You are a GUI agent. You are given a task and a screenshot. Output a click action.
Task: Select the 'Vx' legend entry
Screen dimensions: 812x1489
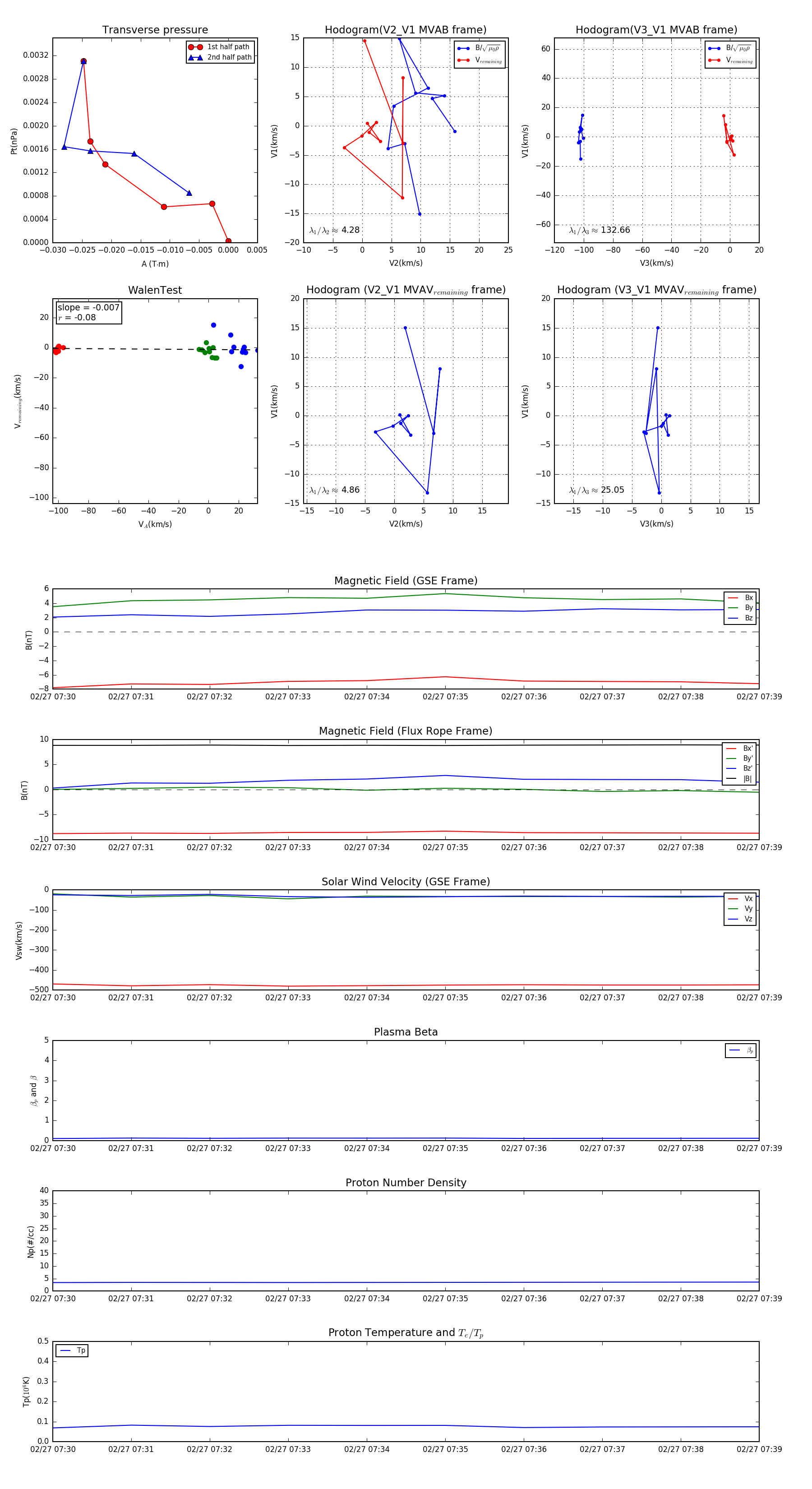click(740, 899)
